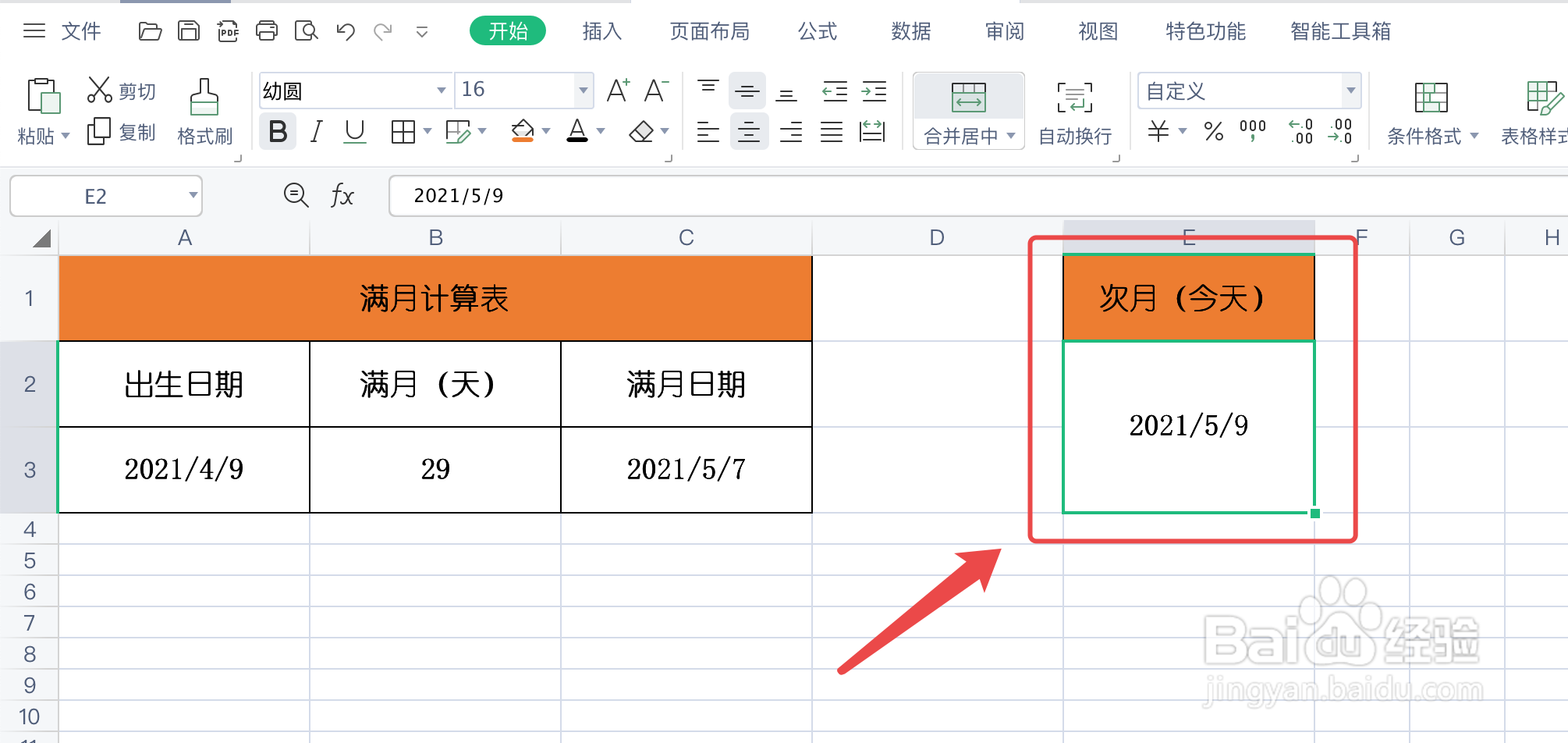Screen dimensions: 1568x743
Task: Open the 数据 ribbon tab
Action: pyautogui.click(x=910, y=31)
